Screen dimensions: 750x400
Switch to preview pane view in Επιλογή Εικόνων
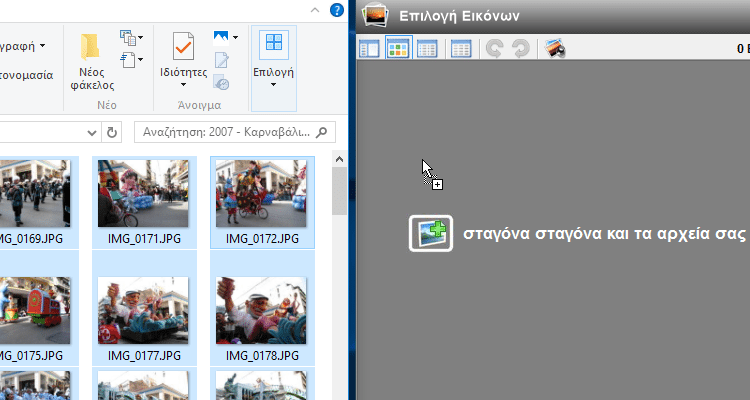point(369,49)
